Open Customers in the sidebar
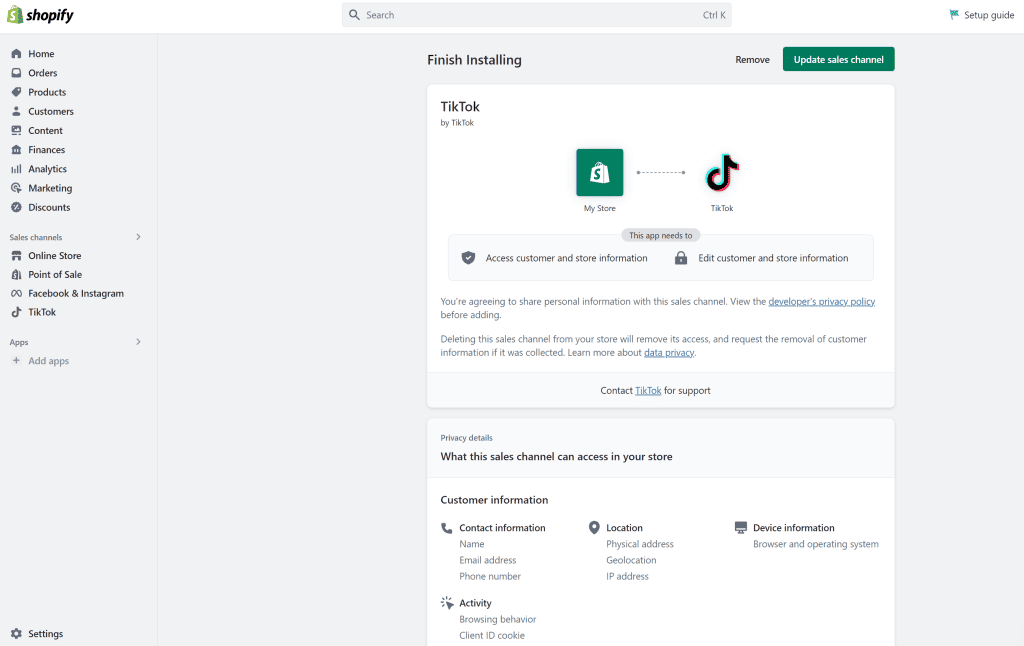The height and width of the screenshot is (646, 1024). (51, 111)
